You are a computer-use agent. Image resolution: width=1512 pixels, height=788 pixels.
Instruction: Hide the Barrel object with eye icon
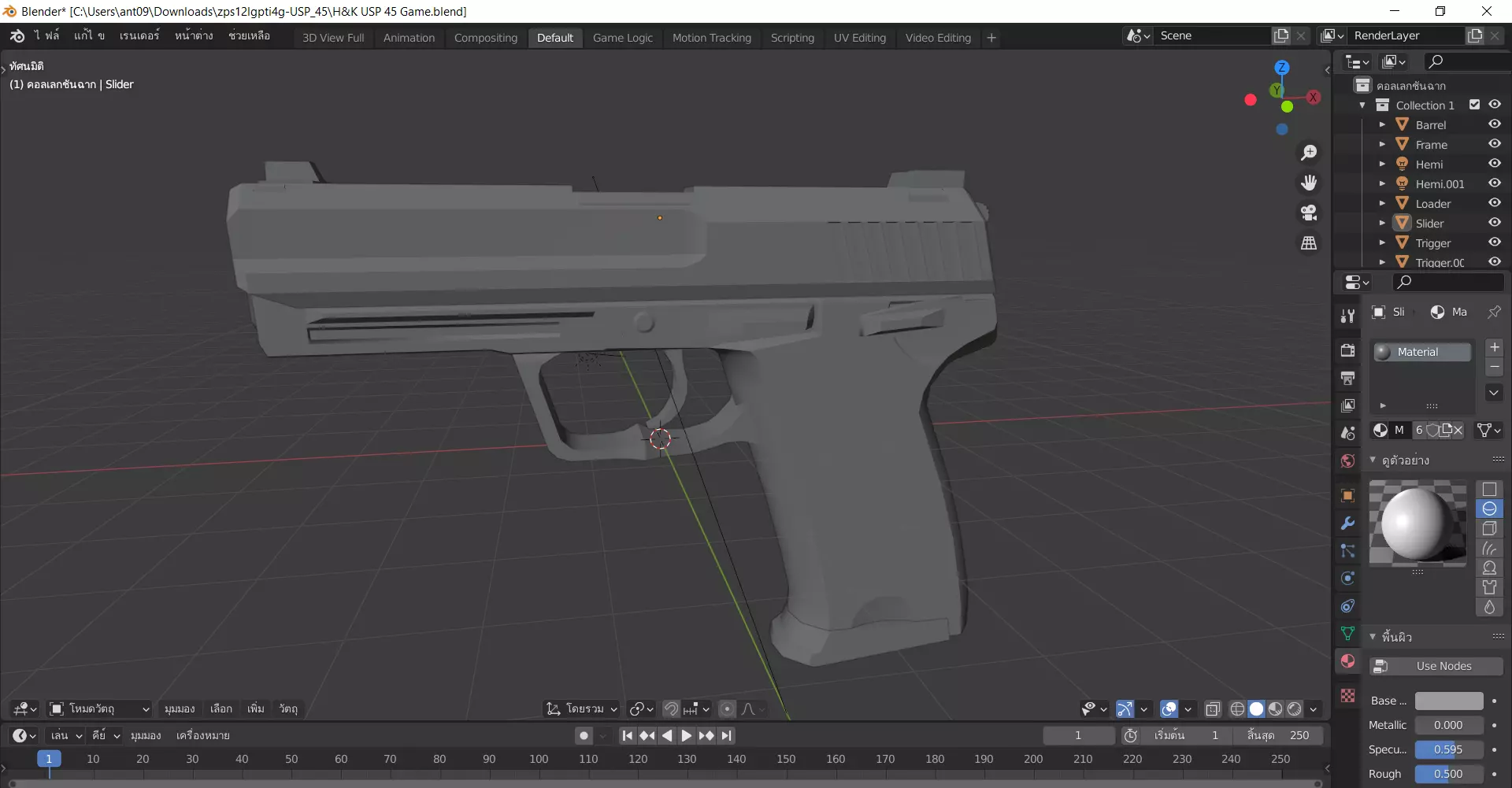[x=1494, y=124]
